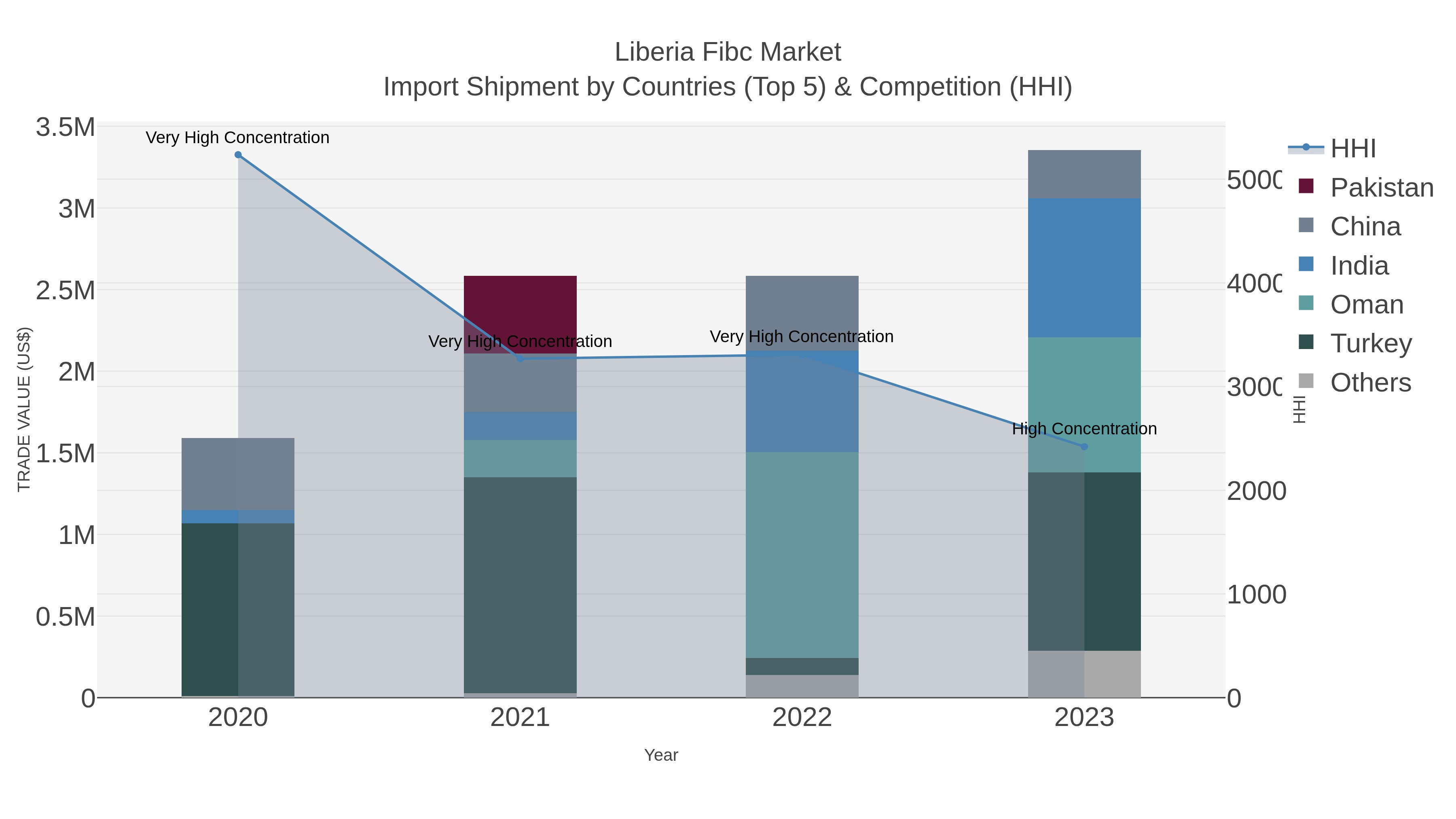1456x819 pixels.
Task: Click the Oman bar segment in 2023
Action: 1084,405
